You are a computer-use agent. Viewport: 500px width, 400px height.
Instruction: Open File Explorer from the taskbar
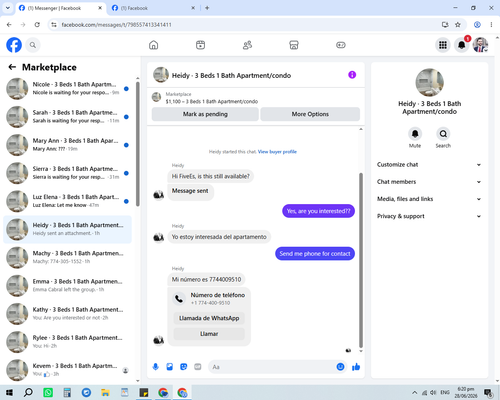[105, 392]
